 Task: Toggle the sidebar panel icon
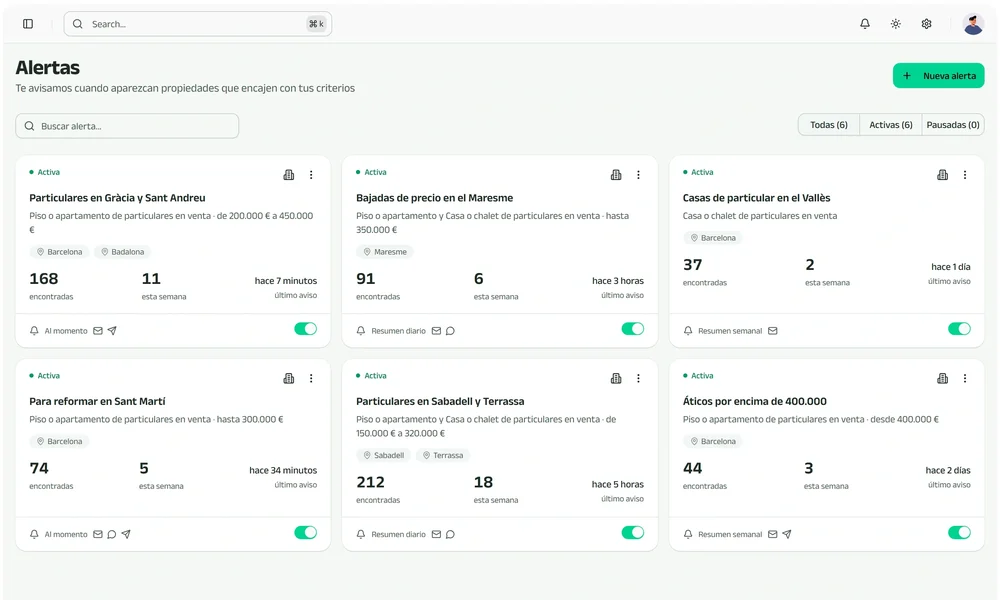[x=28, y=24]
